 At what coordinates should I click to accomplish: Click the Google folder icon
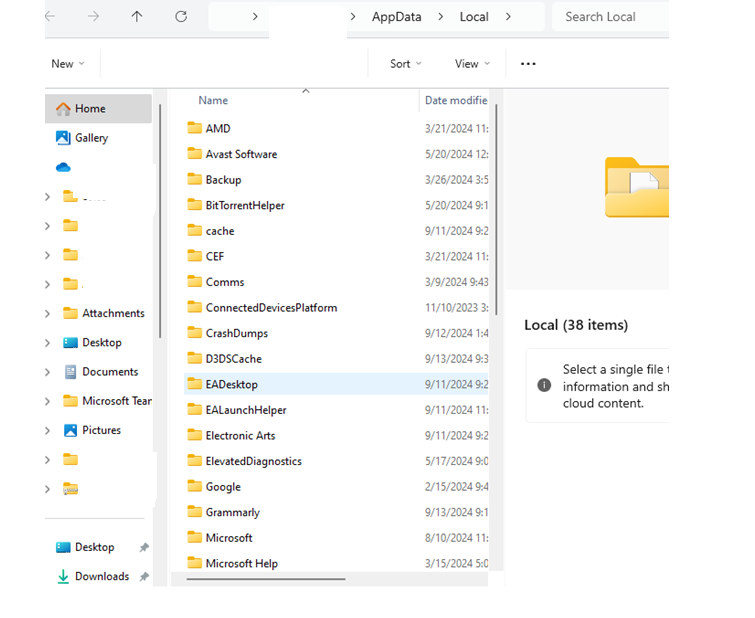tap(195, 486)
